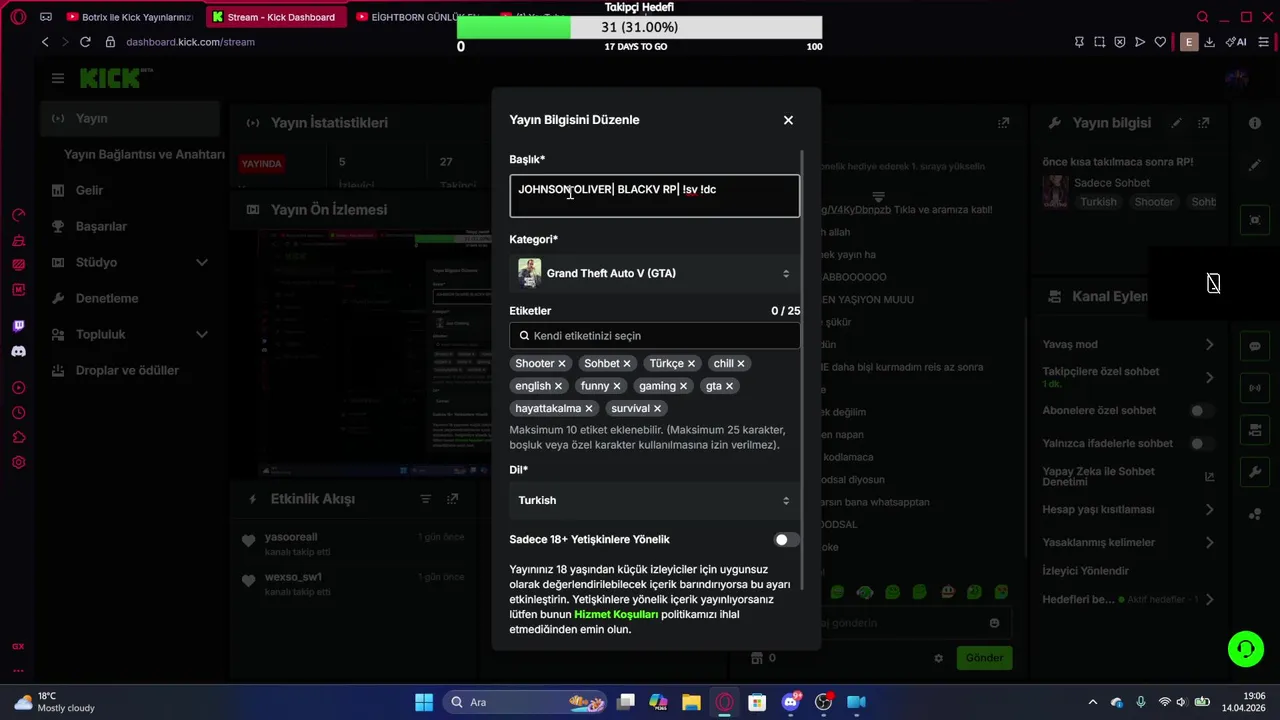The image size is (1280, 720).
Task: Switch to Stream - Kick Dashboard tab
Action: click(x=276, y=17)
